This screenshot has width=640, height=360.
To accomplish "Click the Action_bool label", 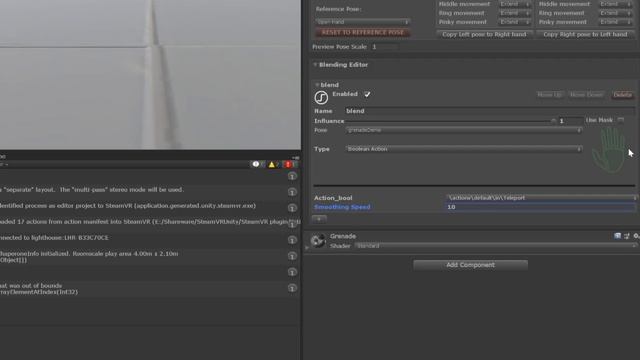I will click(x=333, y=198).
